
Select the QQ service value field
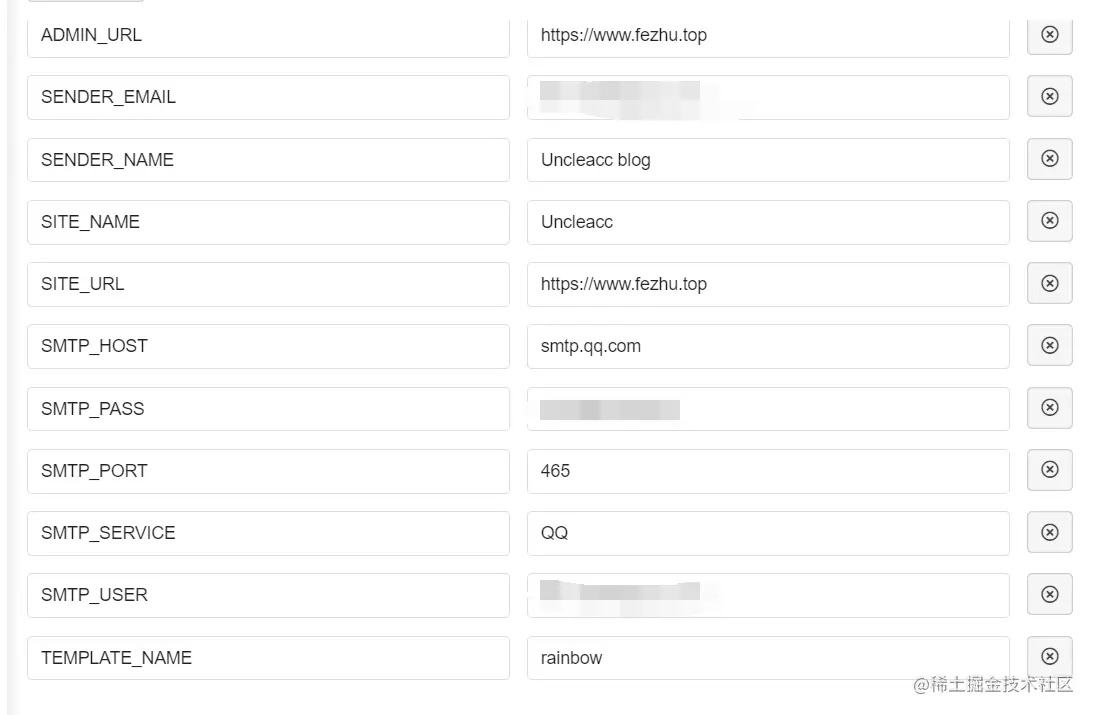[x=767, y=533]
